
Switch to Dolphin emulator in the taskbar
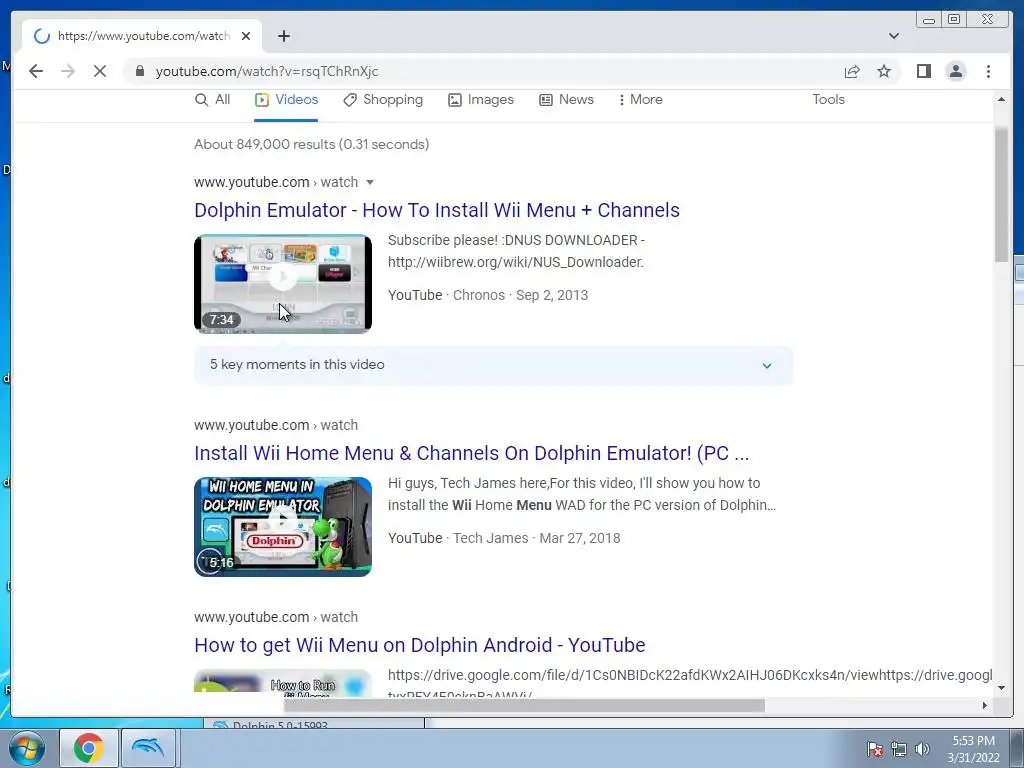click(148, 748)
